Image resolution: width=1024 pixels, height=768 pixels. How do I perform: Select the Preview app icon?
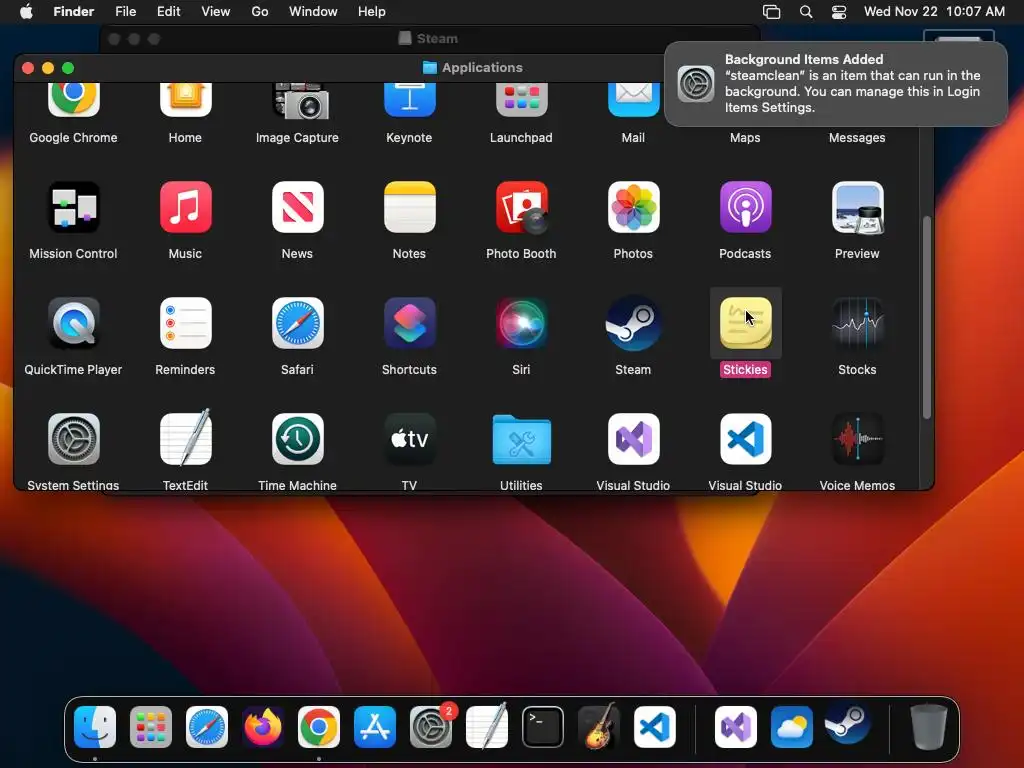857,207
